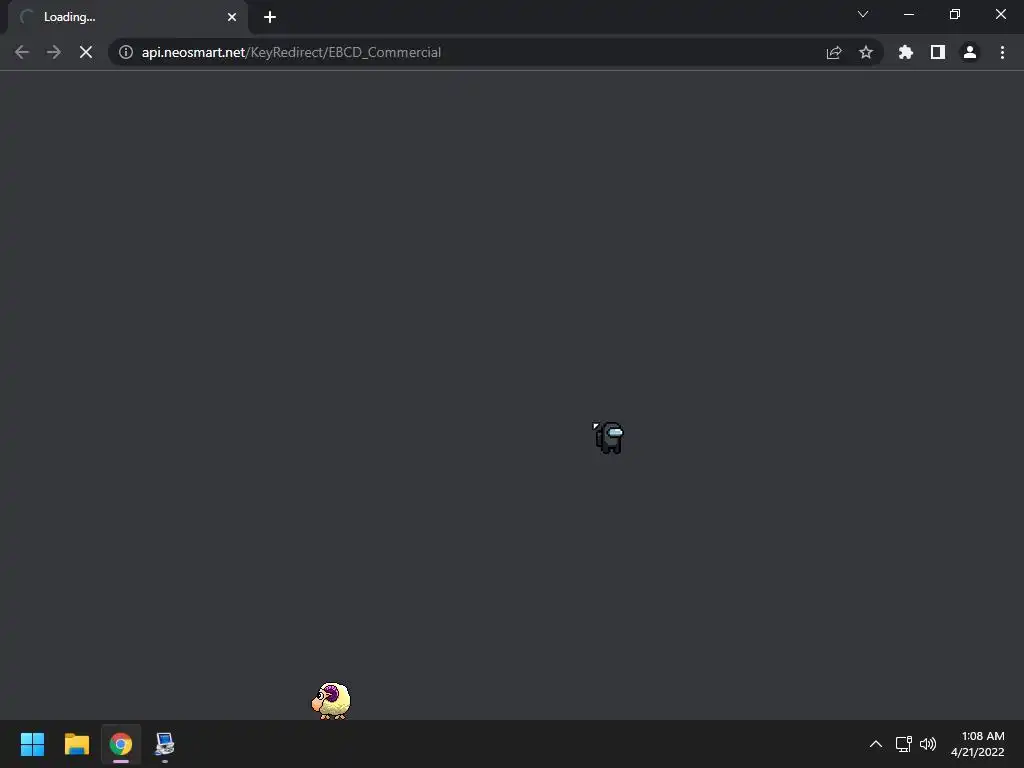Image resolution: width=1024 pixels, height=768 pixels.
Task: Open Chrome profile avatar
Action: [970, 52]
